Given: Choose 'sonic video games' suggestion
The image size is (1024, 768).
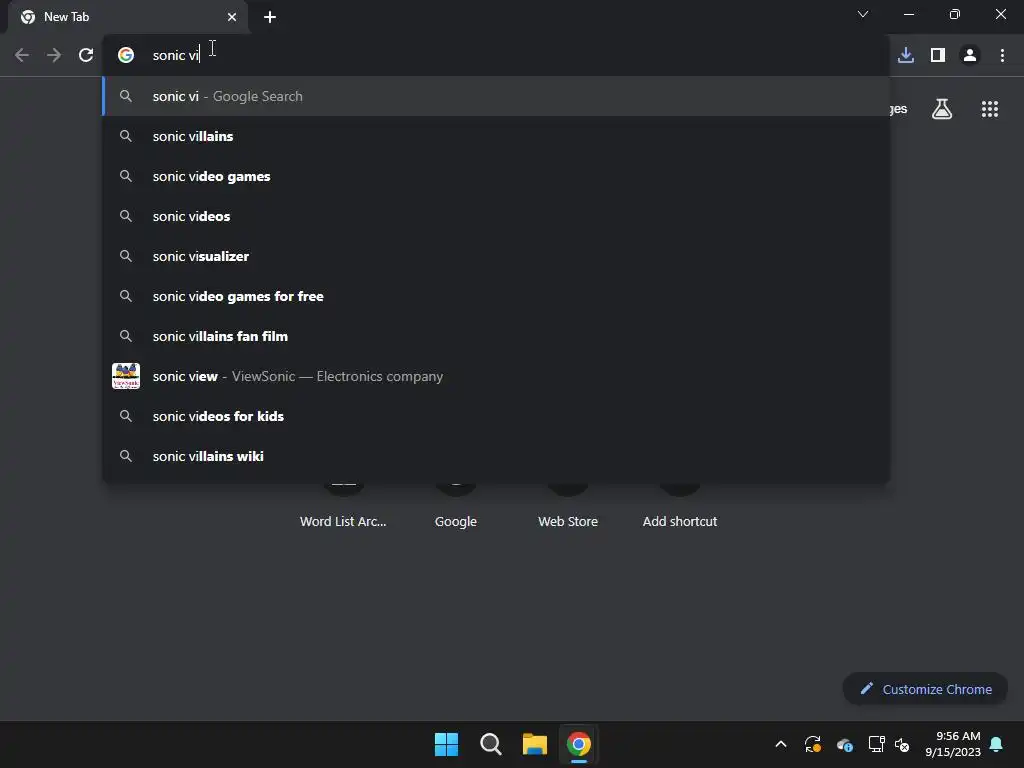Looking at the screenshot, I should pos(496,176).
